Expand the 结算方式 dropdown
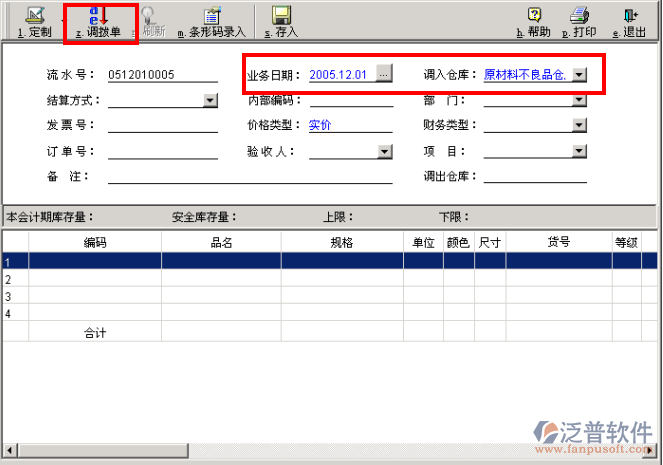The image size is (663, 465). 210,100
